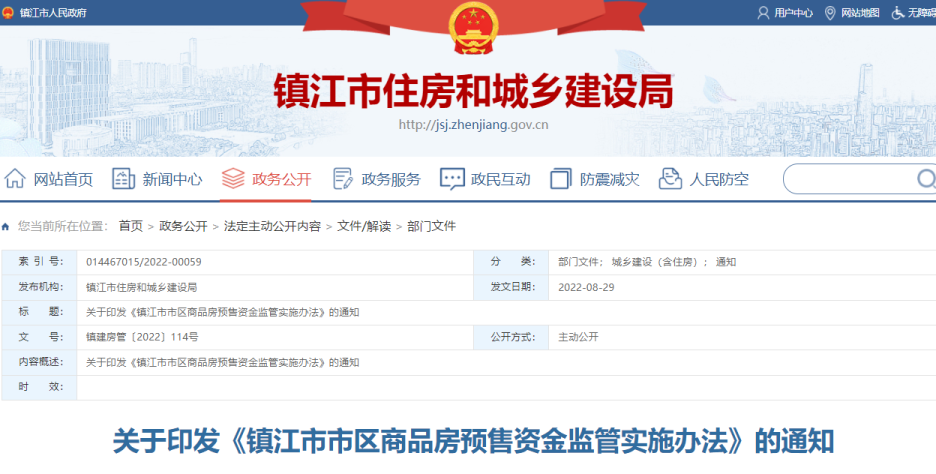Open 法定主动公开内容 breadcrumb link

pos(272,226)
